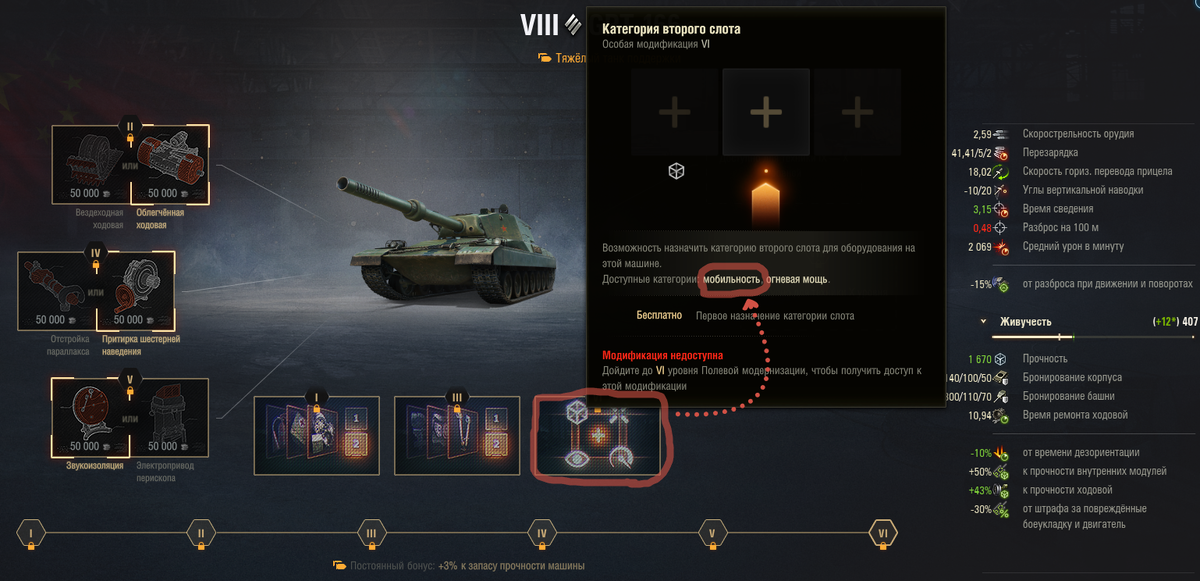Select Вездеходная ходовая modification
The image size is (1200, 581).
pos(91,165)
